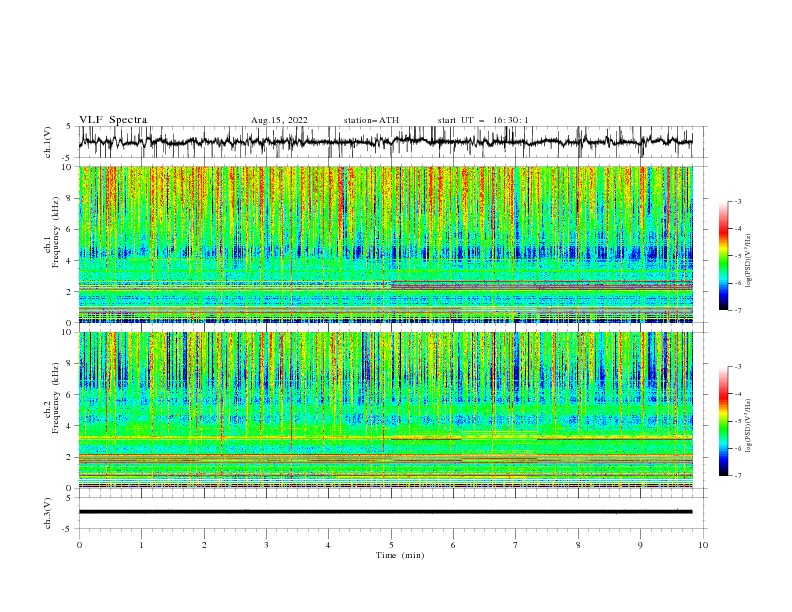Image resolution: width=792 pixels, height=612 pixels.
Task: Click the "-7" tick on ch.1 color bar
Action: tap(737, 310)
